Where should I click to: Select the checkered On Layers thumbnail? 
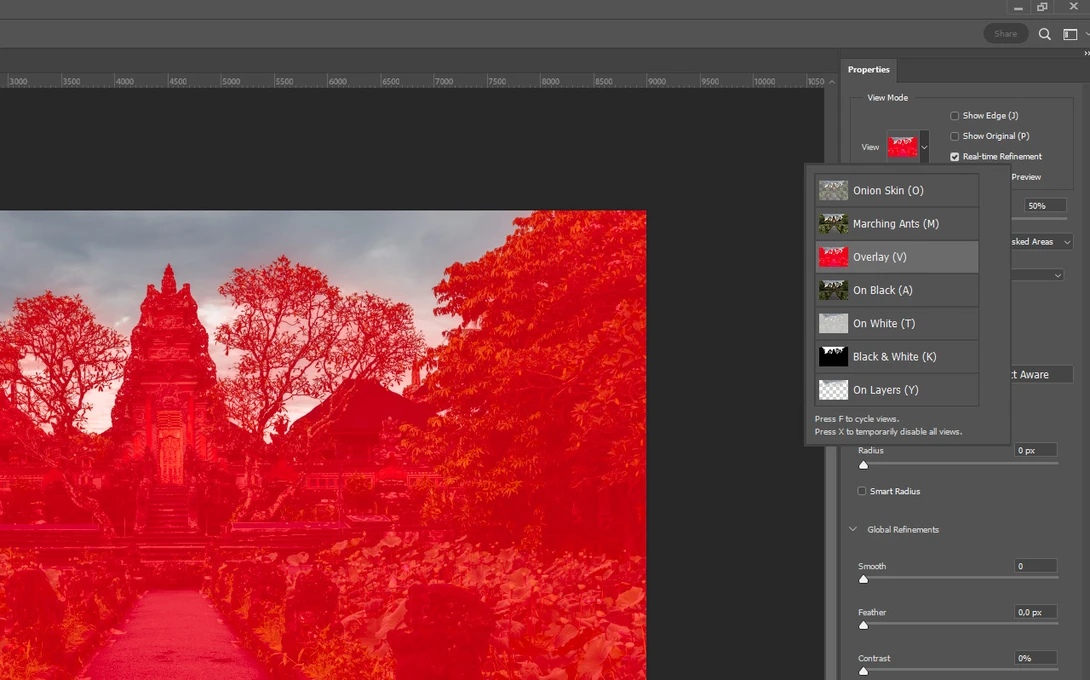point(833,389)
